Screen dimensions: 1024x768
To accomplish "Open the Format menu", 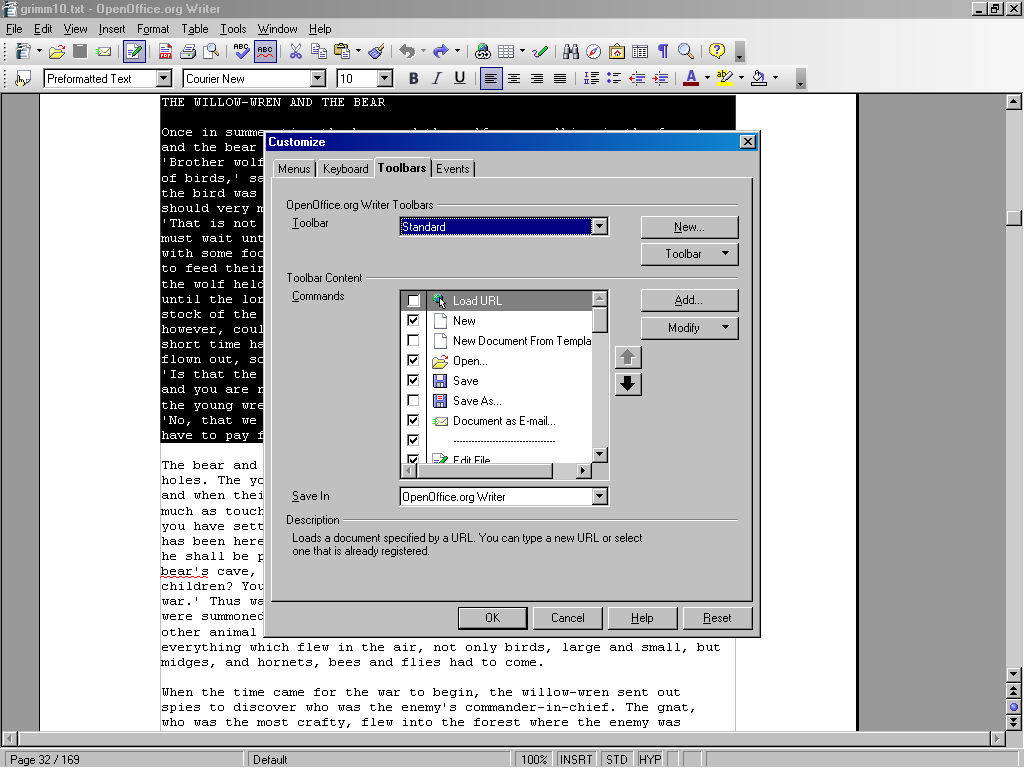I will (153, 29).
